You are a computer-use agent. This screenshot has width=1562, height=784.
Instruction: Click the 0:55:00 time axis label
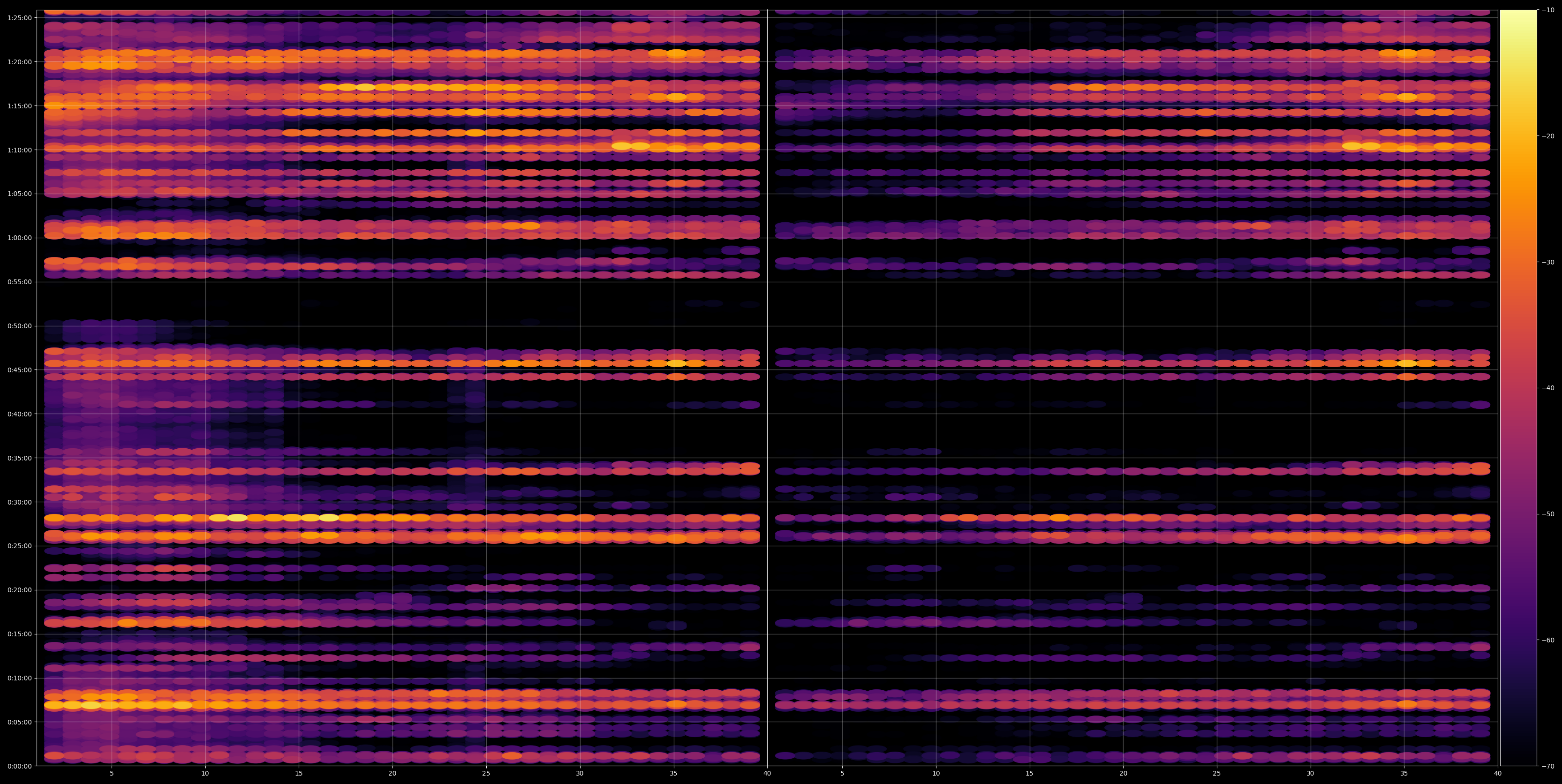19,282
